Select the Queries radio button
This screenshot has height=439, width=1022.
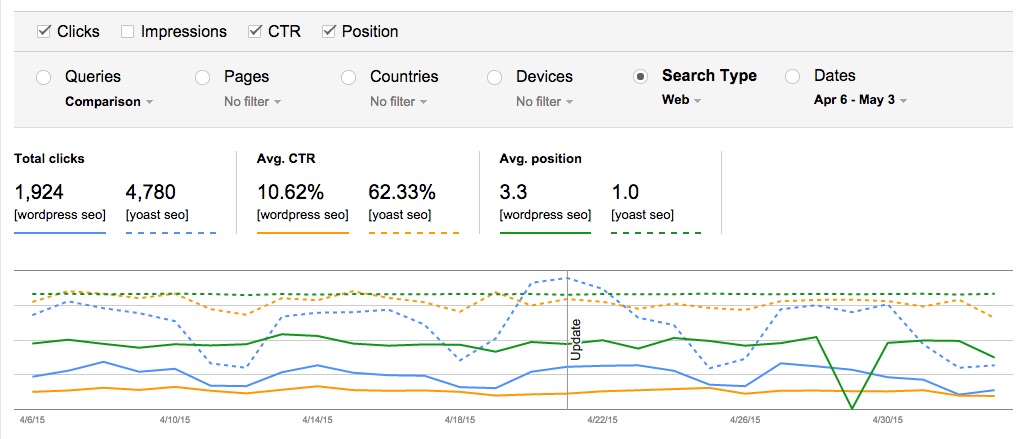[44, 78]
